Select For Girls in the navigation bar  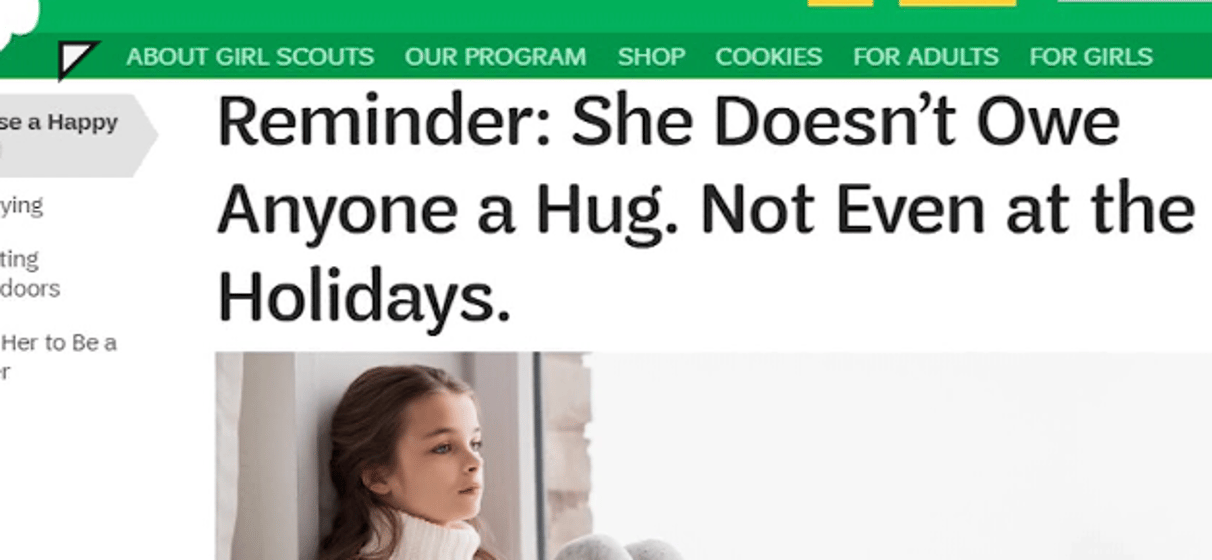point(1091,57)
